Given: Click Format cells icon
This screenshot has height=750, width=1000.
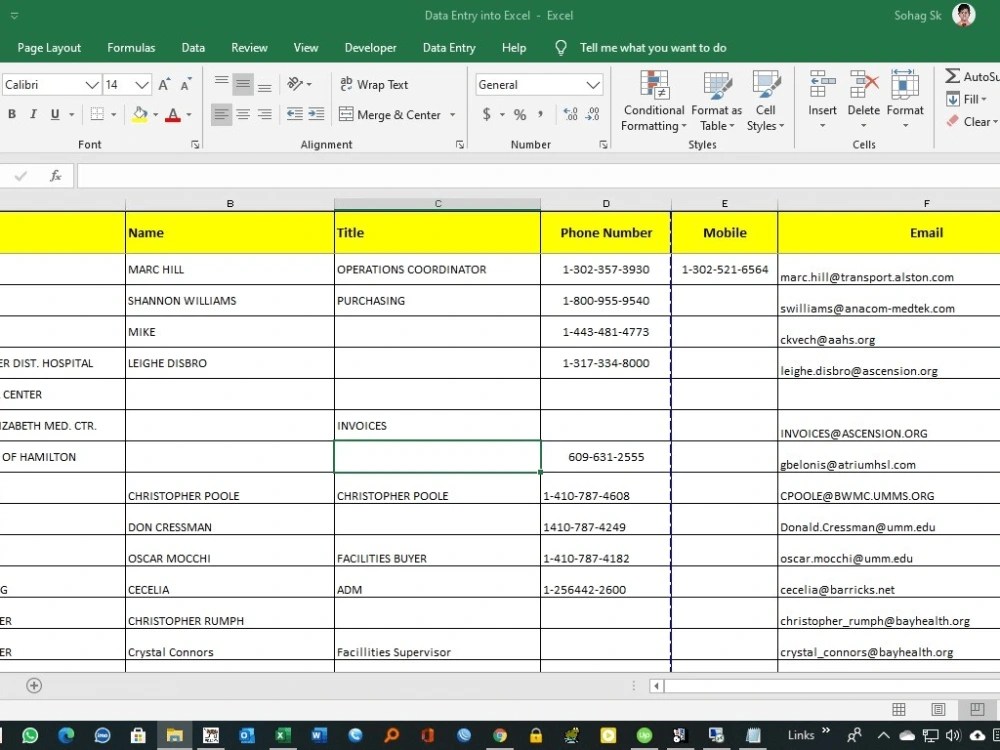Looking at the screenshot, I should coord(905,84).
